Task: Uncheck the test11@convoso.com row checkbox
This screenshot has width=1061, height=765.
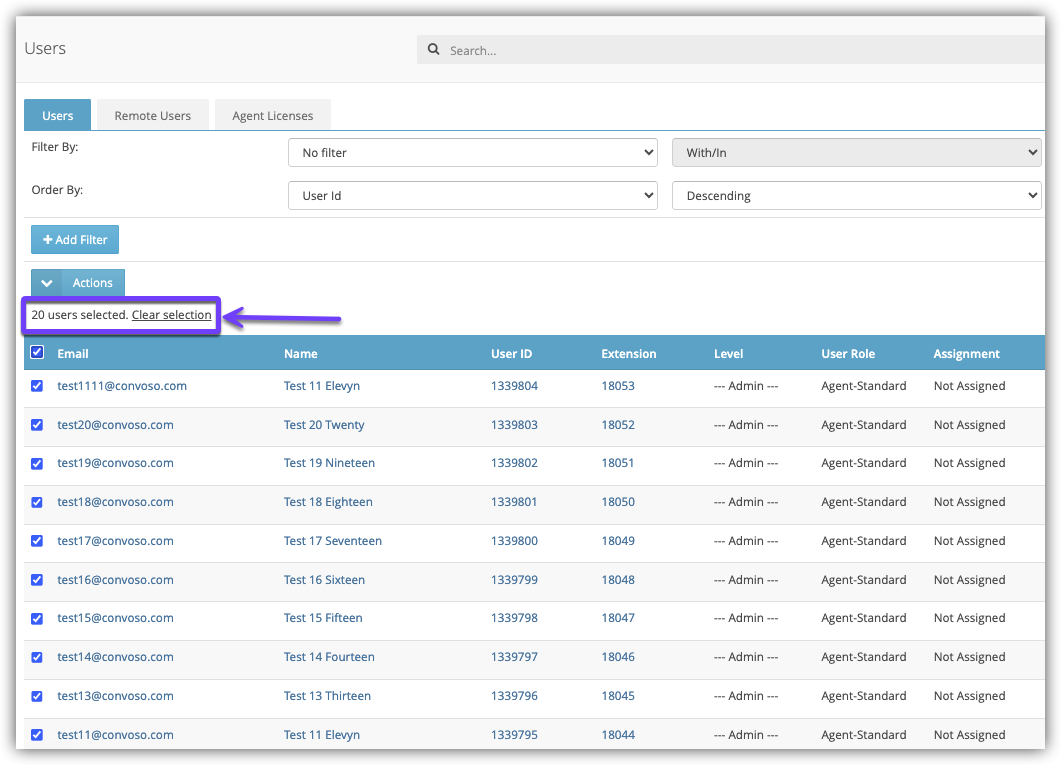Action: [37, 735]
